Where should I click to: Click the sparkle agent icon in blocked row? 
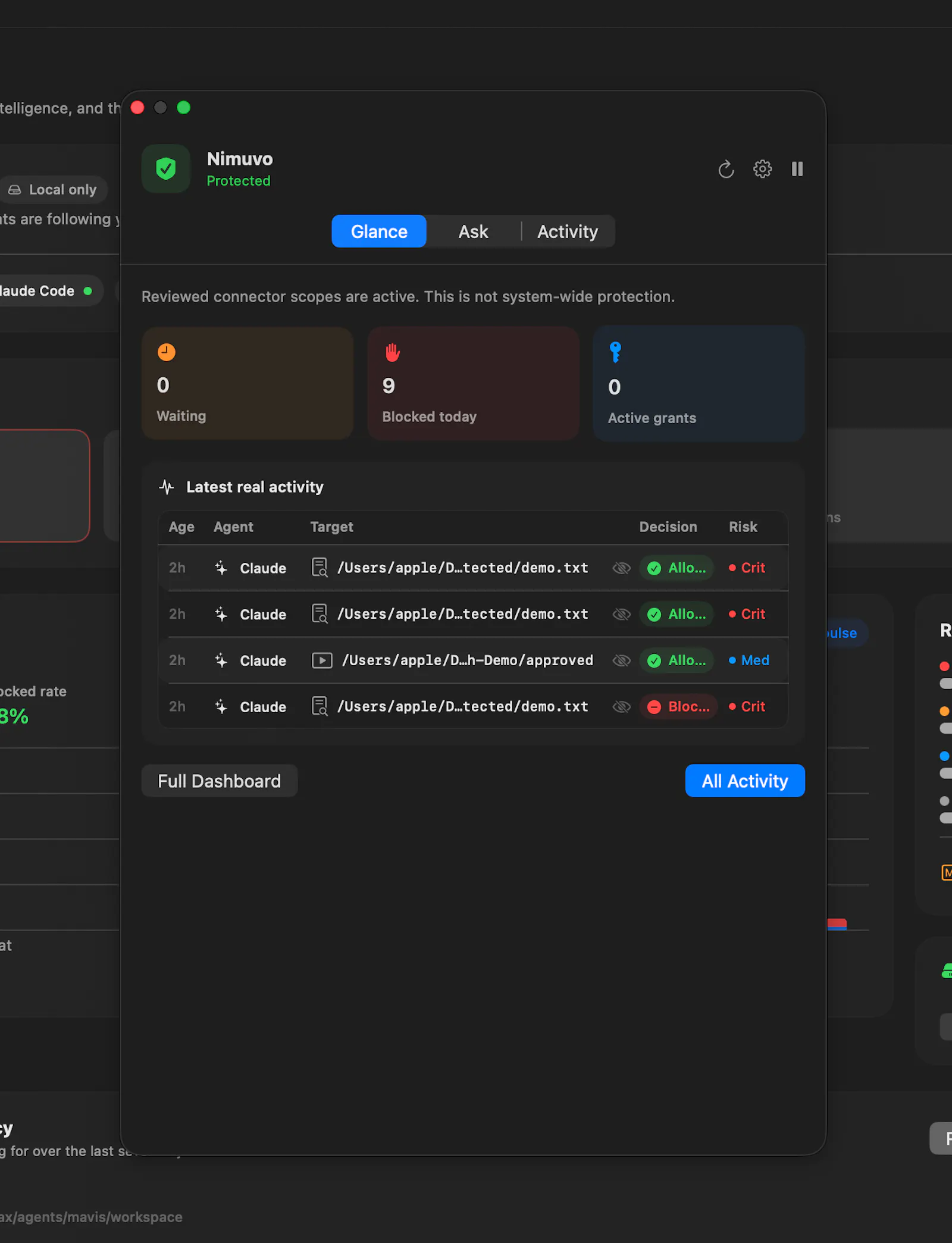coord(221,707)
